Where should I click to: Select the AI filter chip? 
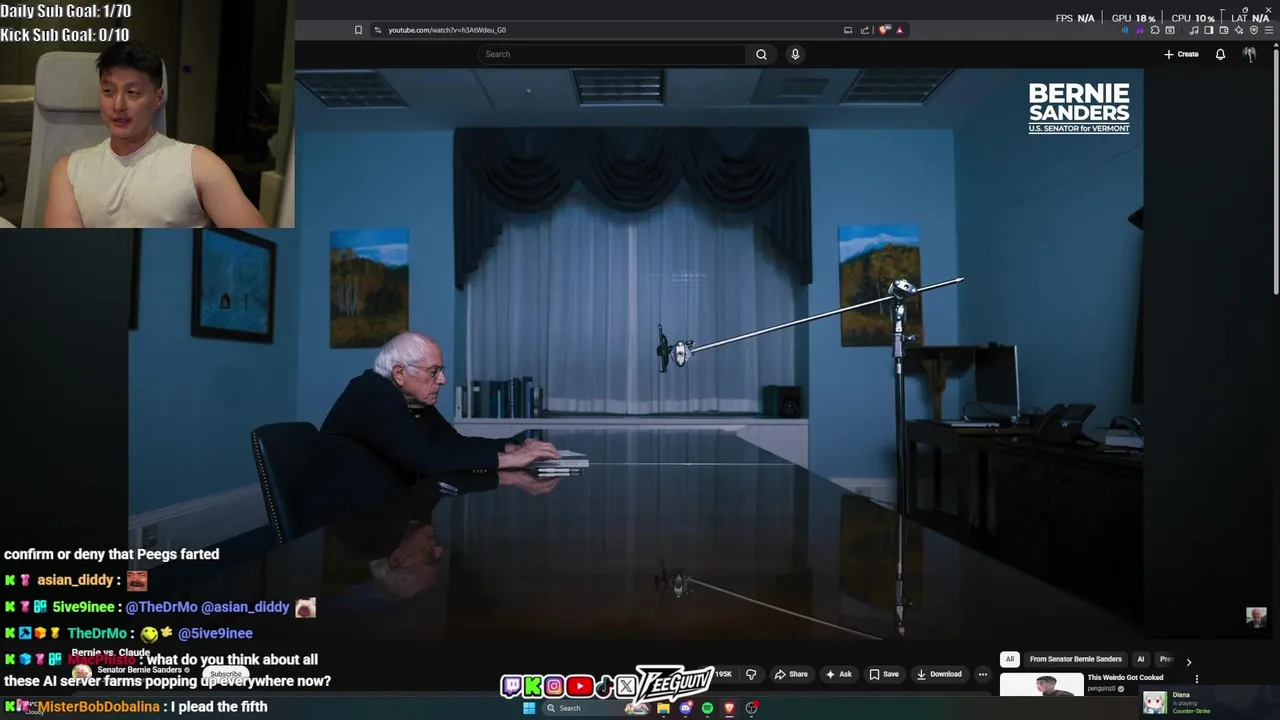click(1140, 659)
